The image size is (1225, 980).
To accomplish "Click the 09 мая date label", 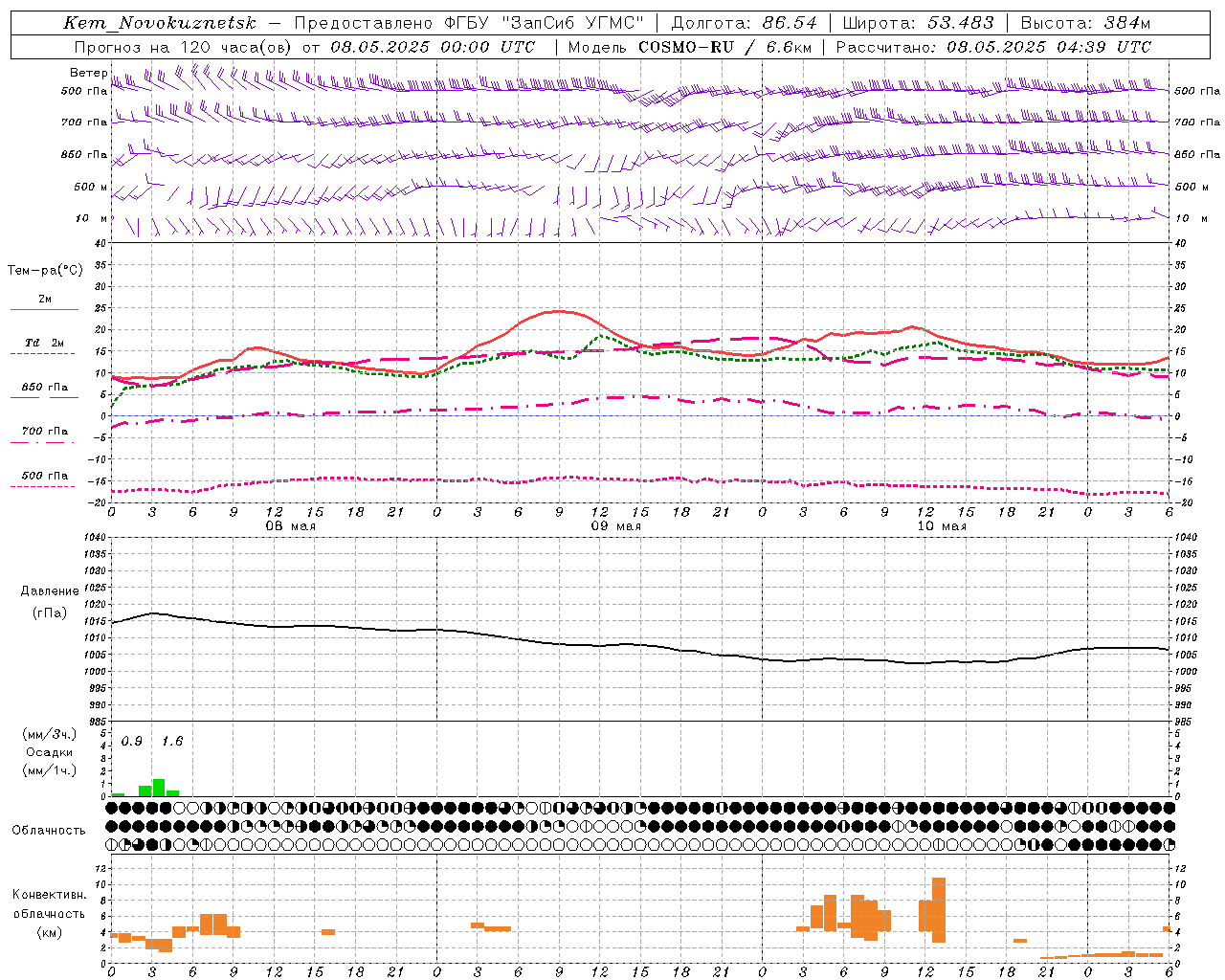I will point(616,526).
